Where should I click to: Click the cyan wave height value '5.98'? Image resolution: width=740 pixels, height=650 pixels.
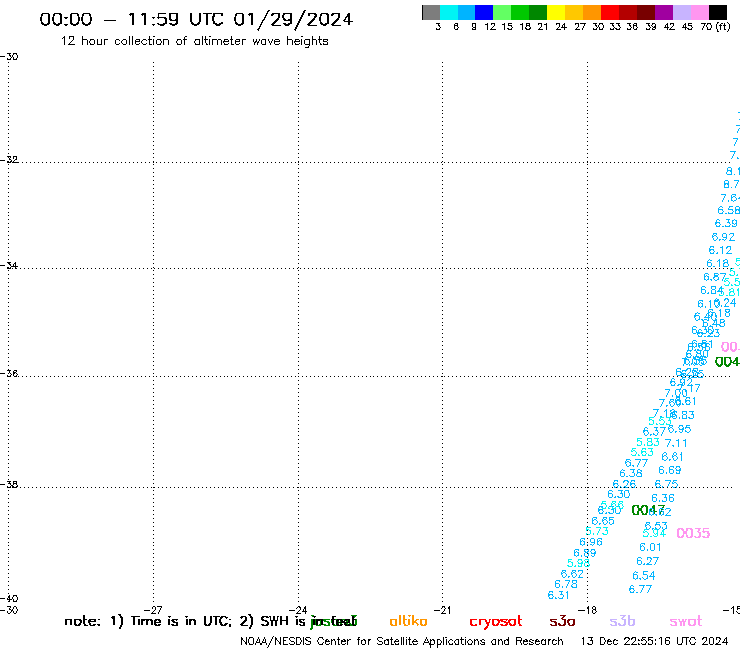578,563
